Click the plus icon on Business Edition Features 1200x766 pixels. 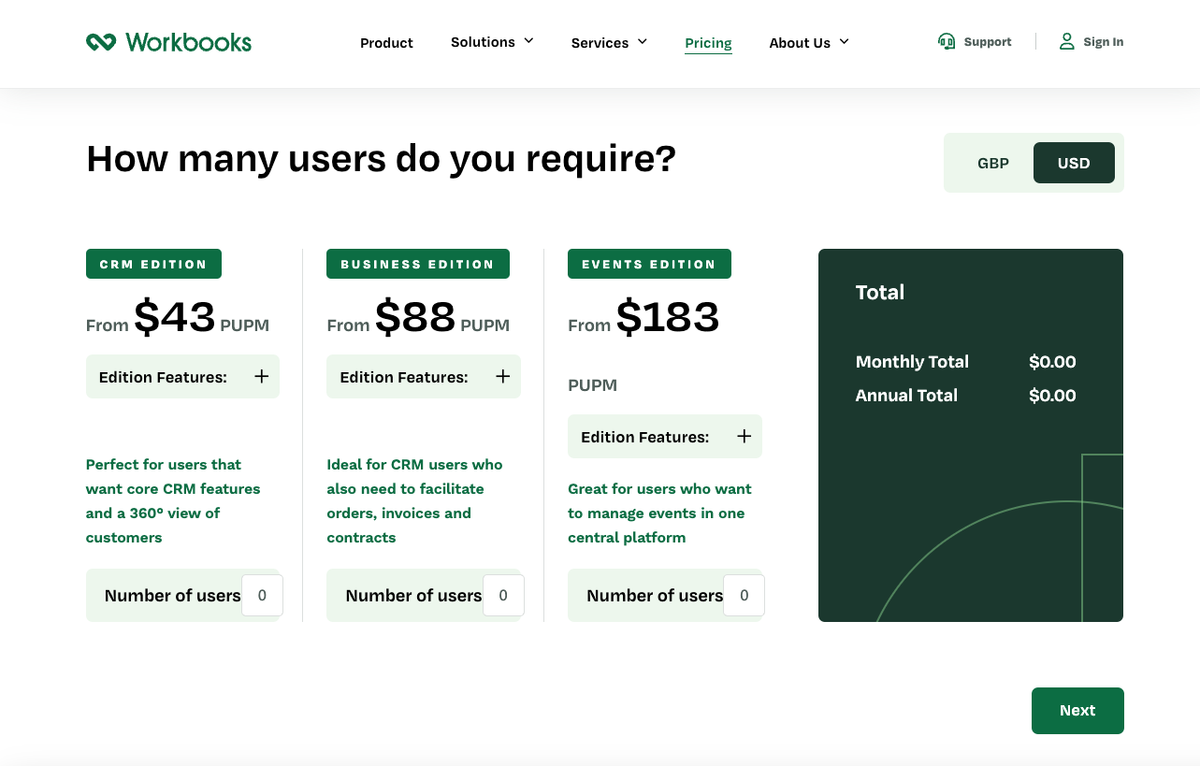pyautogui.click(x=502, y=376)
